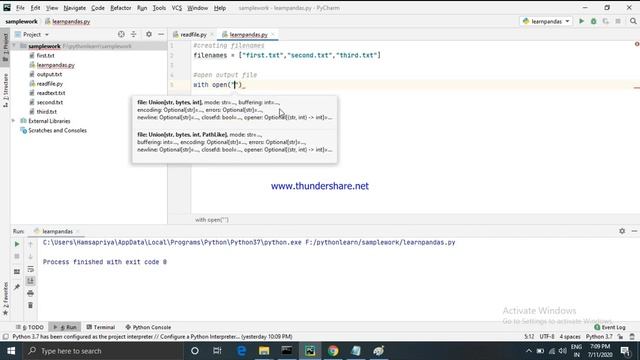Open Chrome from the Windows taskbar
This screenshot has height=360, width=640.
point(333,351)
